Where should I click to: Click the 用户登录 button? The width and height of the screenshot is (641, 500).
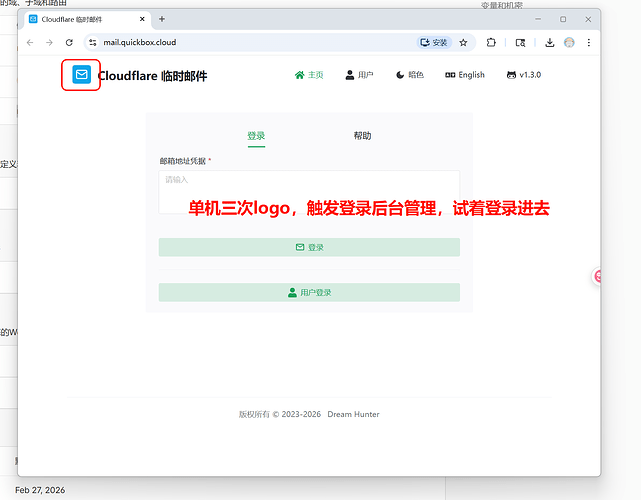coord(309,292)
